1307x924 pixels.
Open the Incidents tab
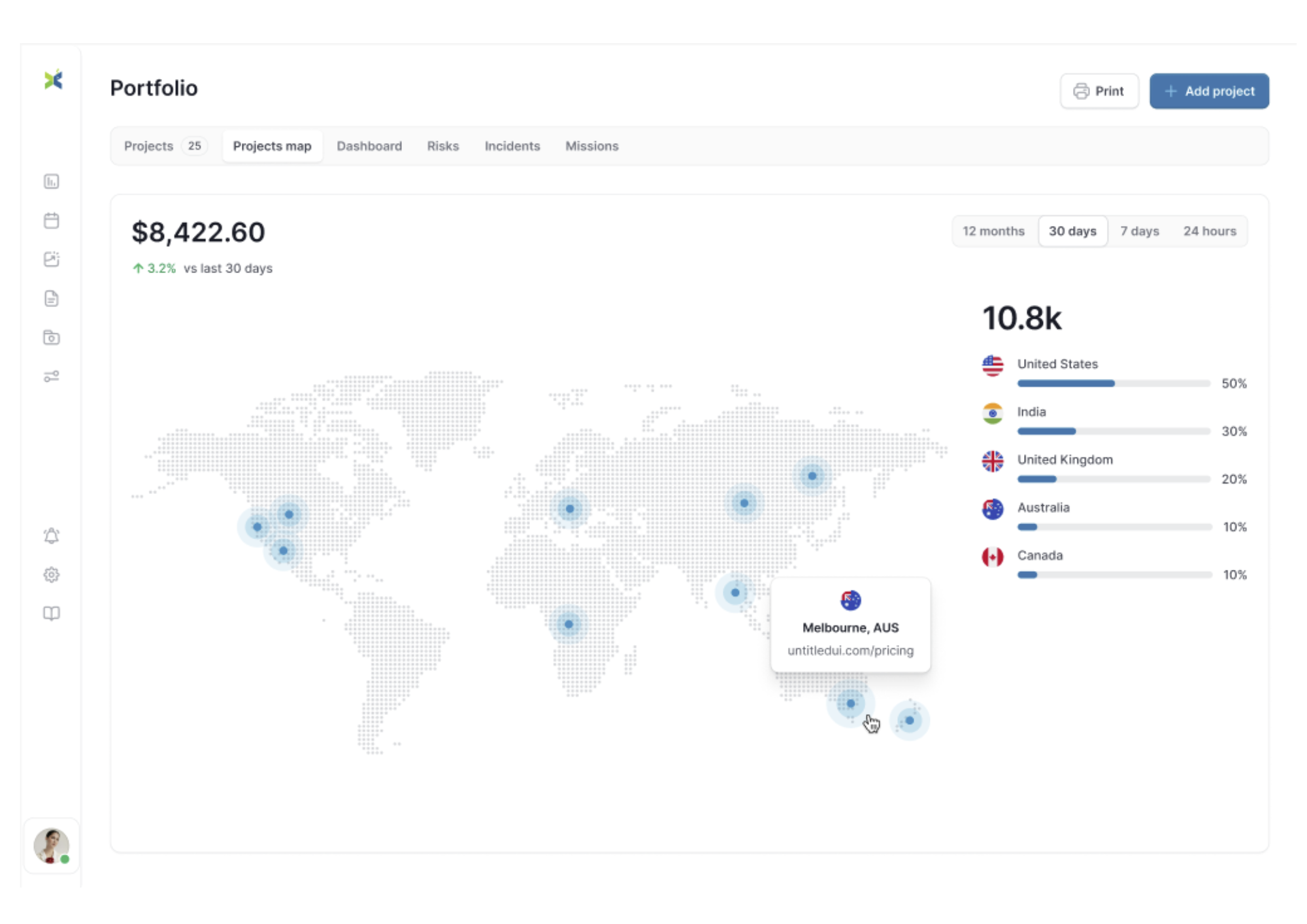click(512, 146)
